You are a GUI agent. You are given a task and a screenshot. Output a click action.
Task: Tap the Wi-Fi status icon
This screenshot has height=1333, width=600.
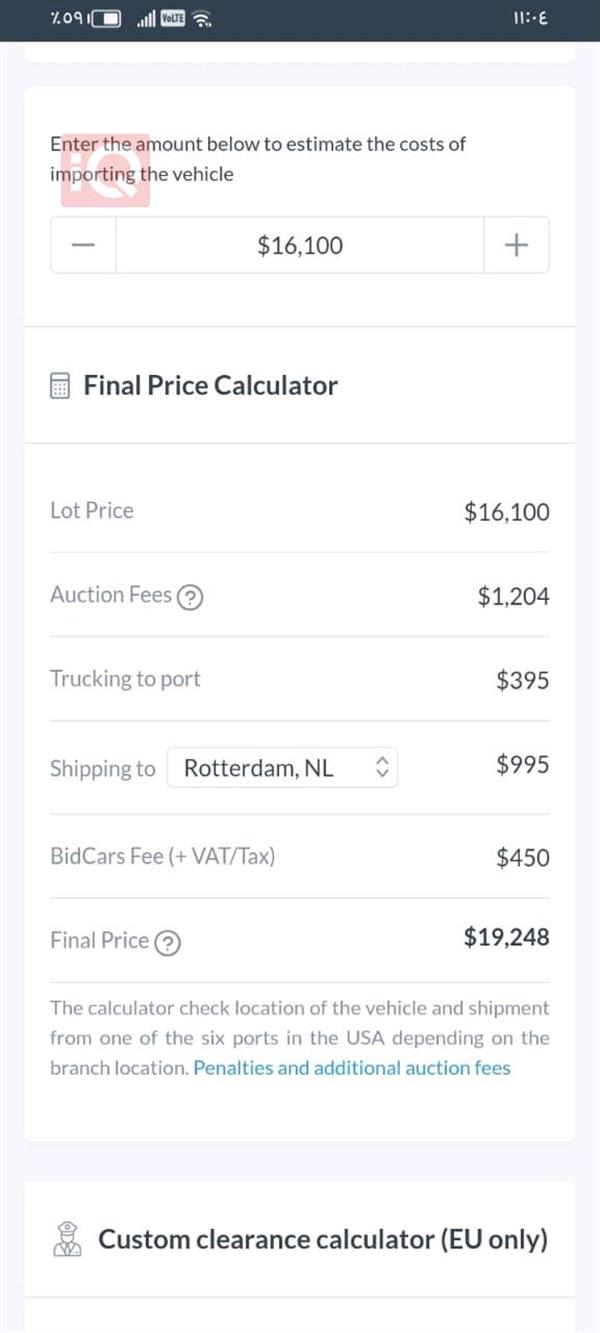[x=202, y=20]
